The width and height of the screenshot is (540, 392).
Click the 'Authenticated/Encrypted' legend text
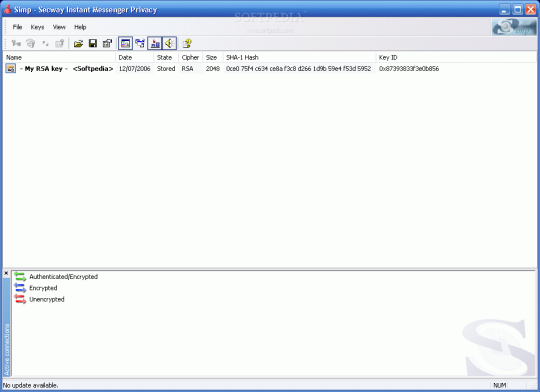click(63, 277)
